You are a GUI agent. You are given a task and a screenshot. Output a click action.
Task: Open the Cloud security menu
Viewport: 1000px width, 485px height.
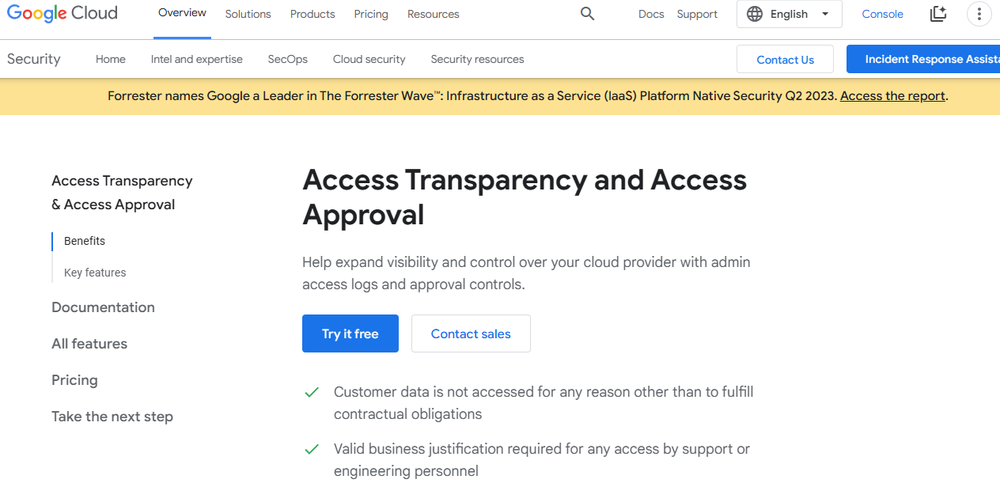tap(369, 59)
